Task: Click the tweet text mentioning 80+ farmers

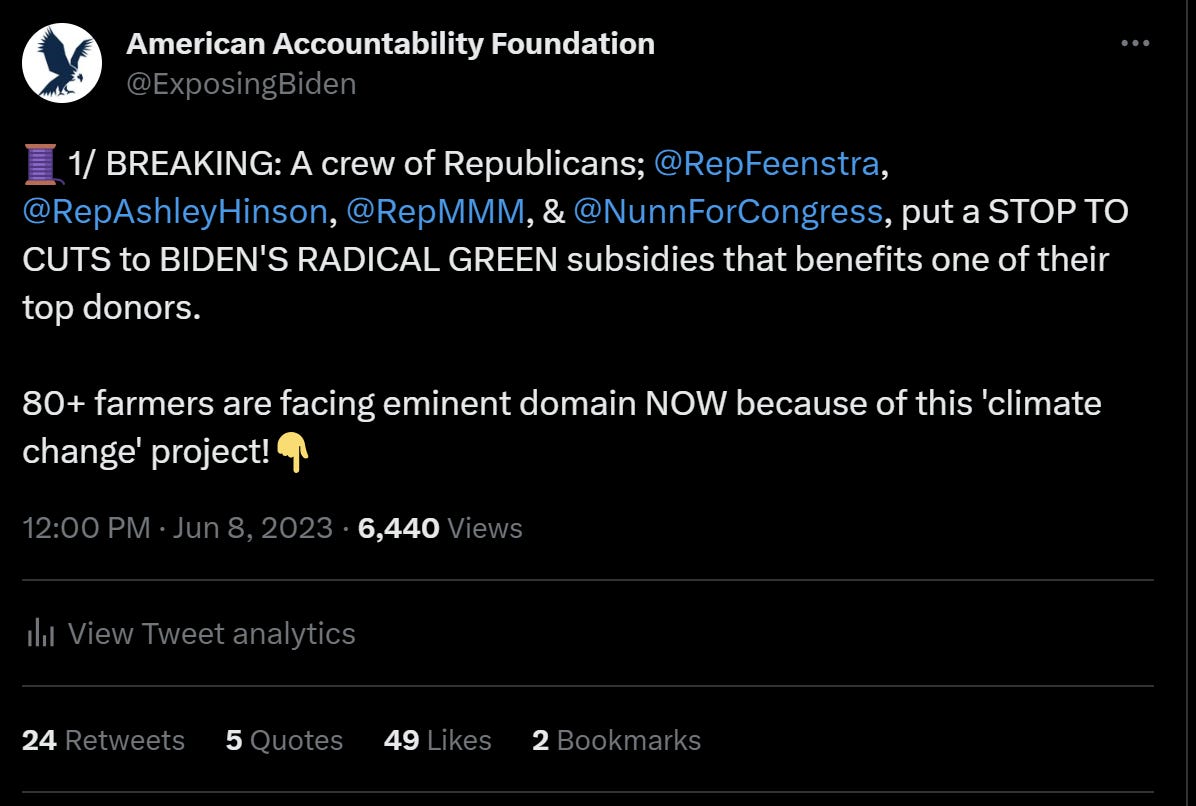Action: click(560, 404)
